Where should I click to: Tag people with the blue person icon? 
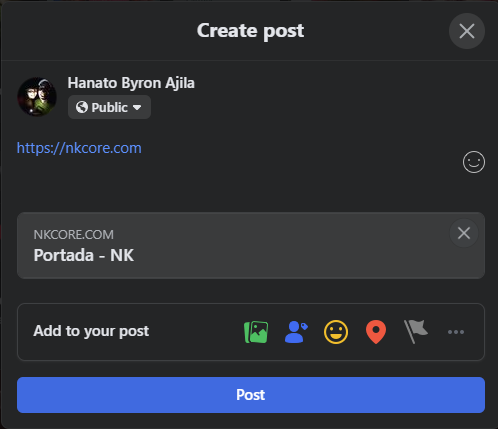point(296,332)
